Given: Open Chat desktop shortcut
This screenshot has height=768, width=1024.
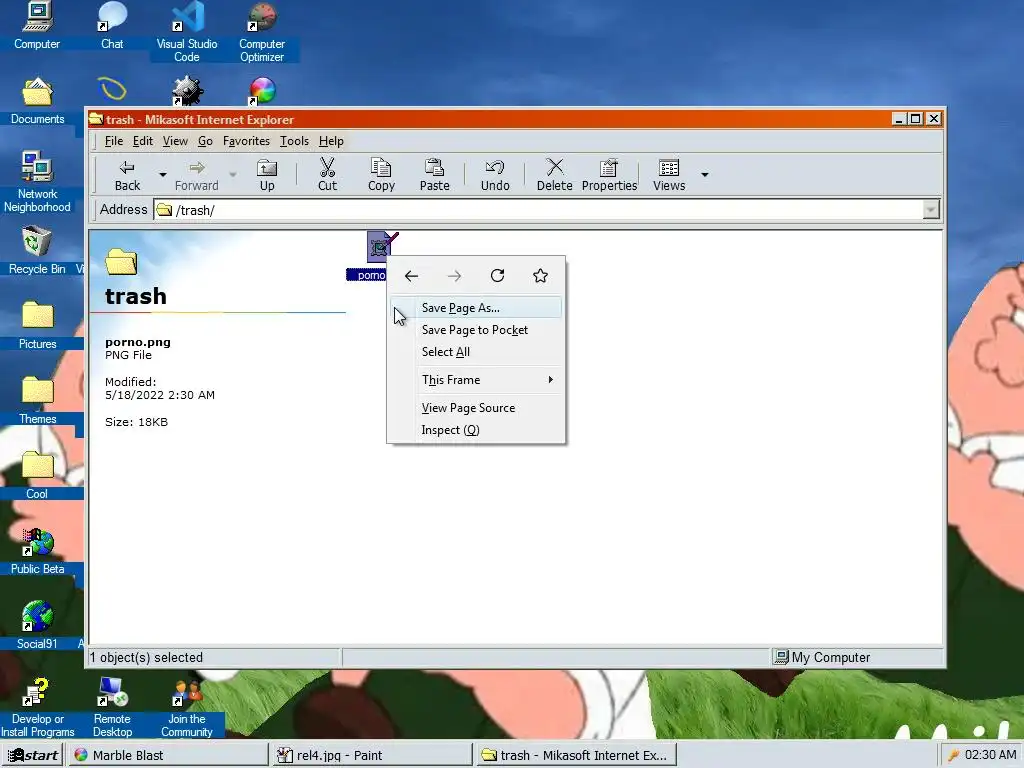Looking at the screenshot, I should (112, 26).
